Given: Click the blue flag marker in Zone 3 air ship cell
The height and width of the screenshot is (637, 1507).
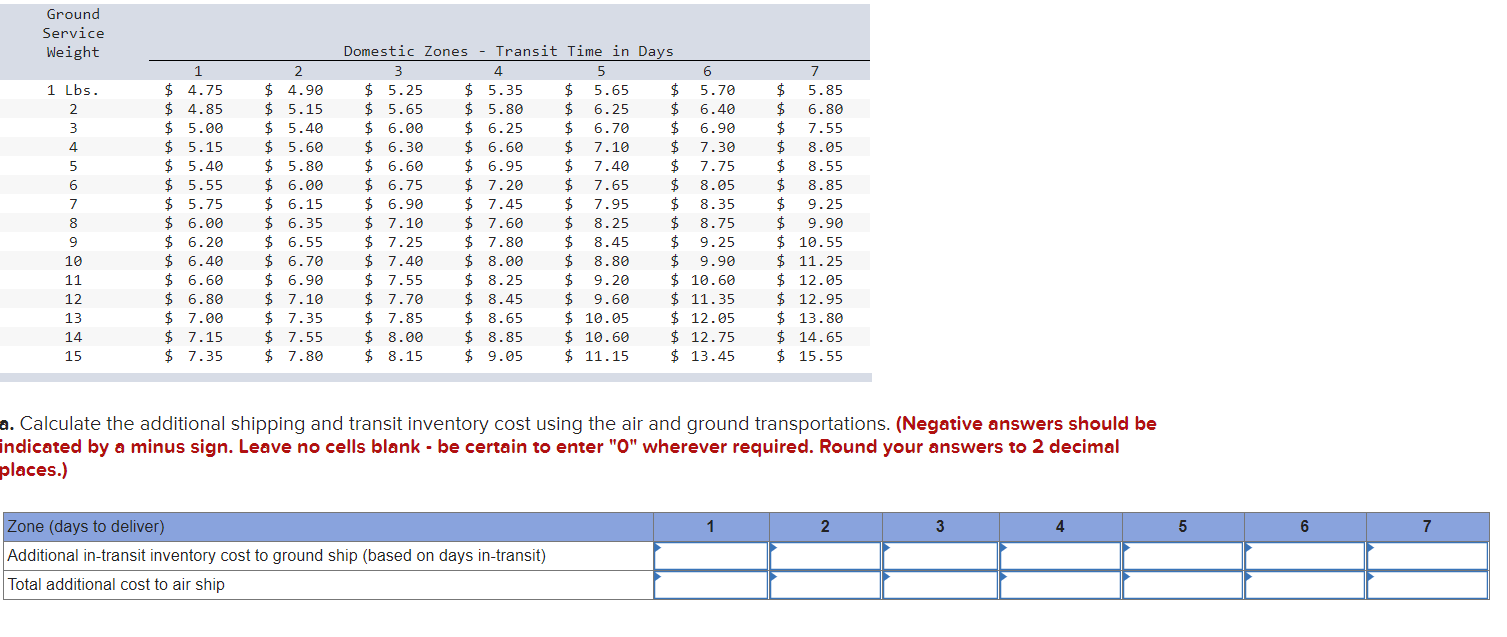Looking at the screenshot, I should (888, 578).
